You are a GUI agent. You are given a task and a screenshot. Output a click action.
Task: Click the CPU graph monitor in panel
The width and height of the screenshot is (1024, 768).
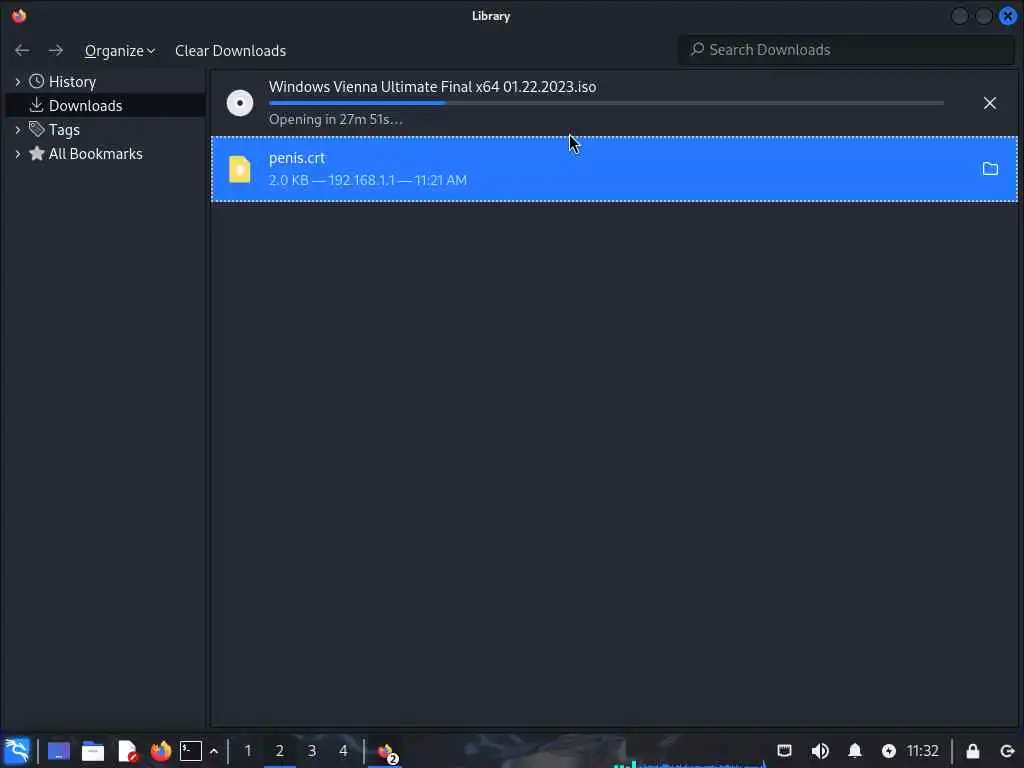pyautogui.click(x=689, y=762)
